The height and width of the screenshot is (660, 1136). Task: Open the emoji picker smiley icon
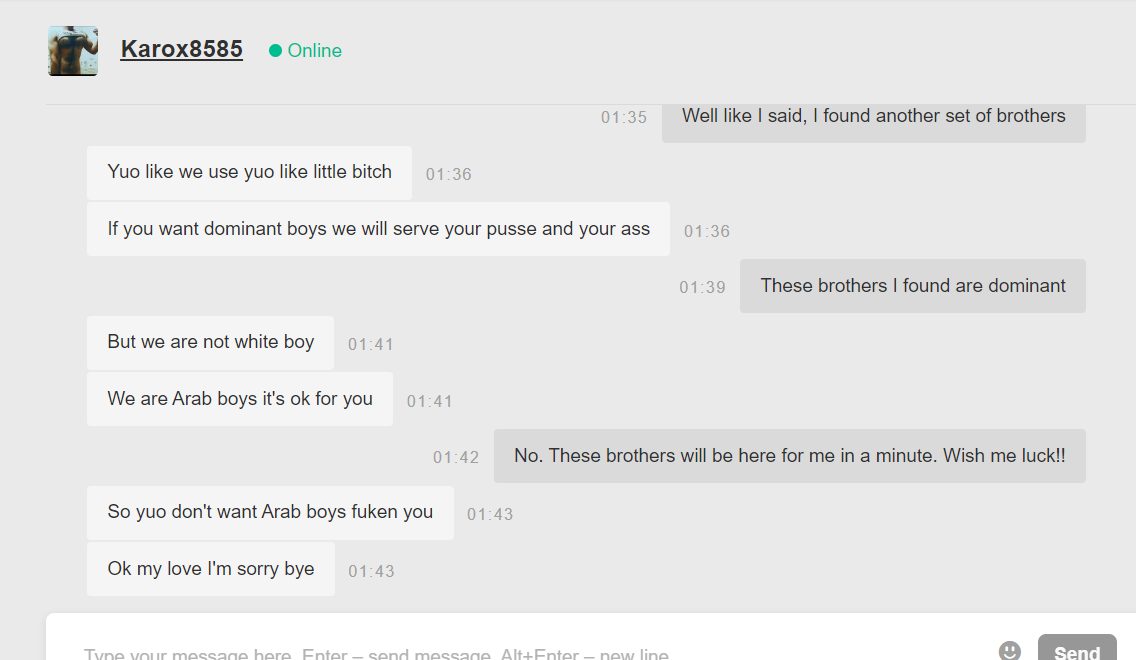tap(1009, 650)
